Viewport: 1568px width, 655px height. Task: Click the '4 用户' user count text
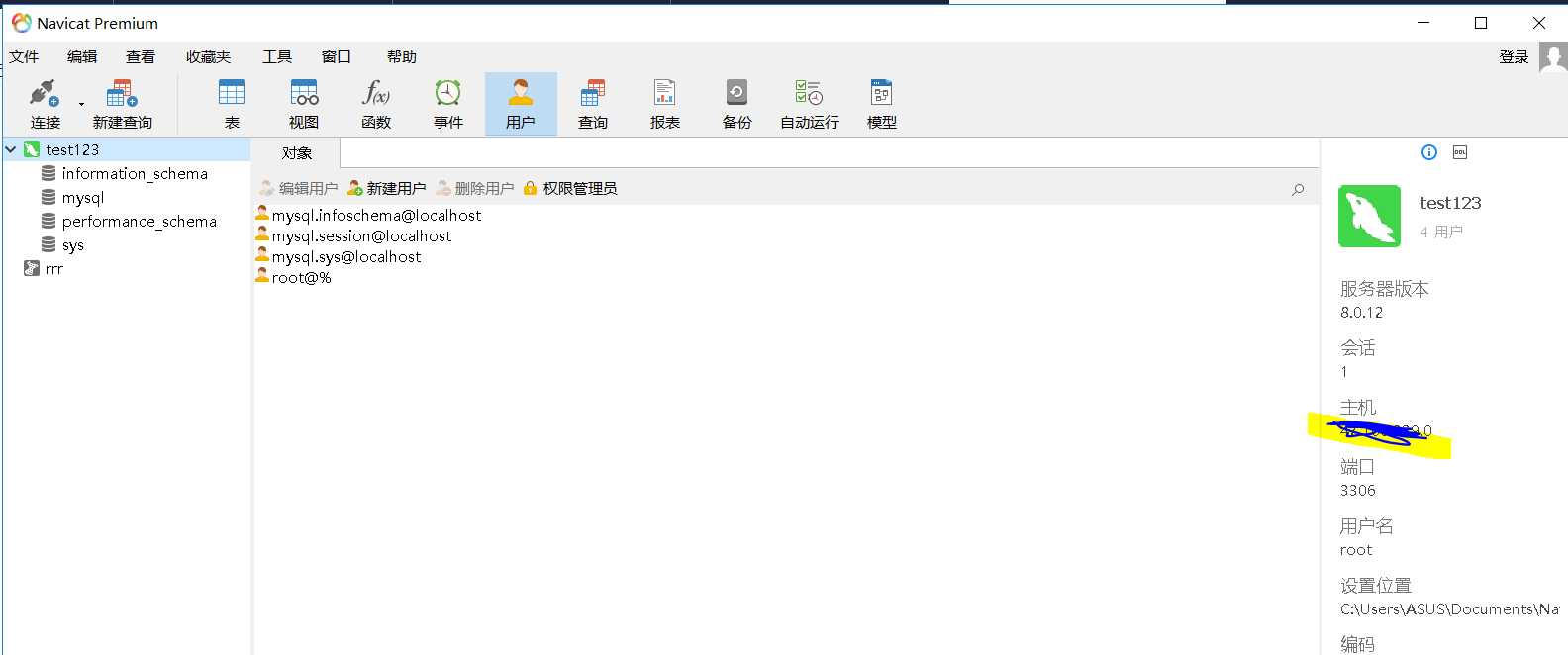coord(1441,232)
